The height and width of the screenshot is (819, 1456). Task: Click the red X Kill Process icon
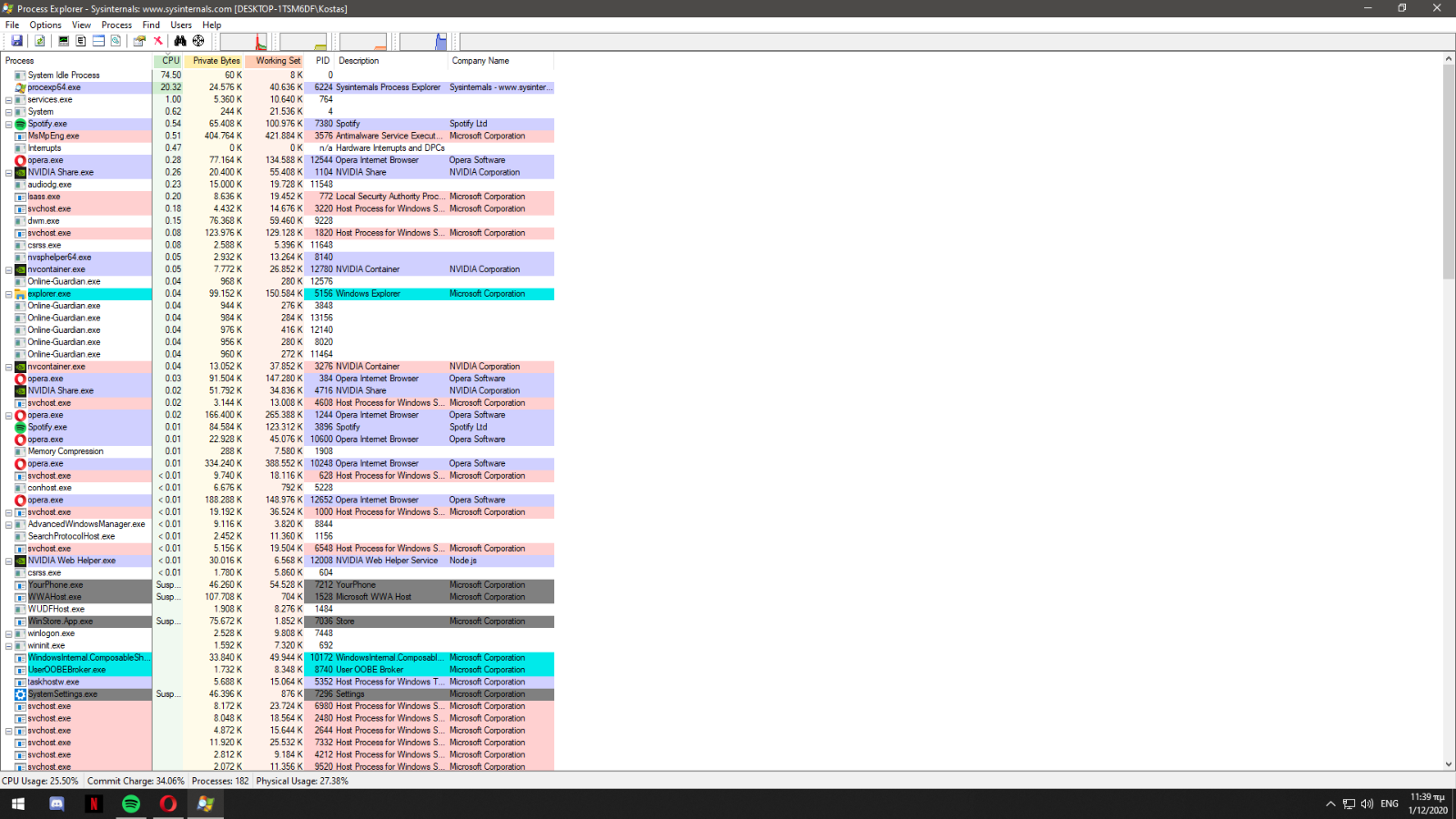pyautogui.click(x=157, y=41)
